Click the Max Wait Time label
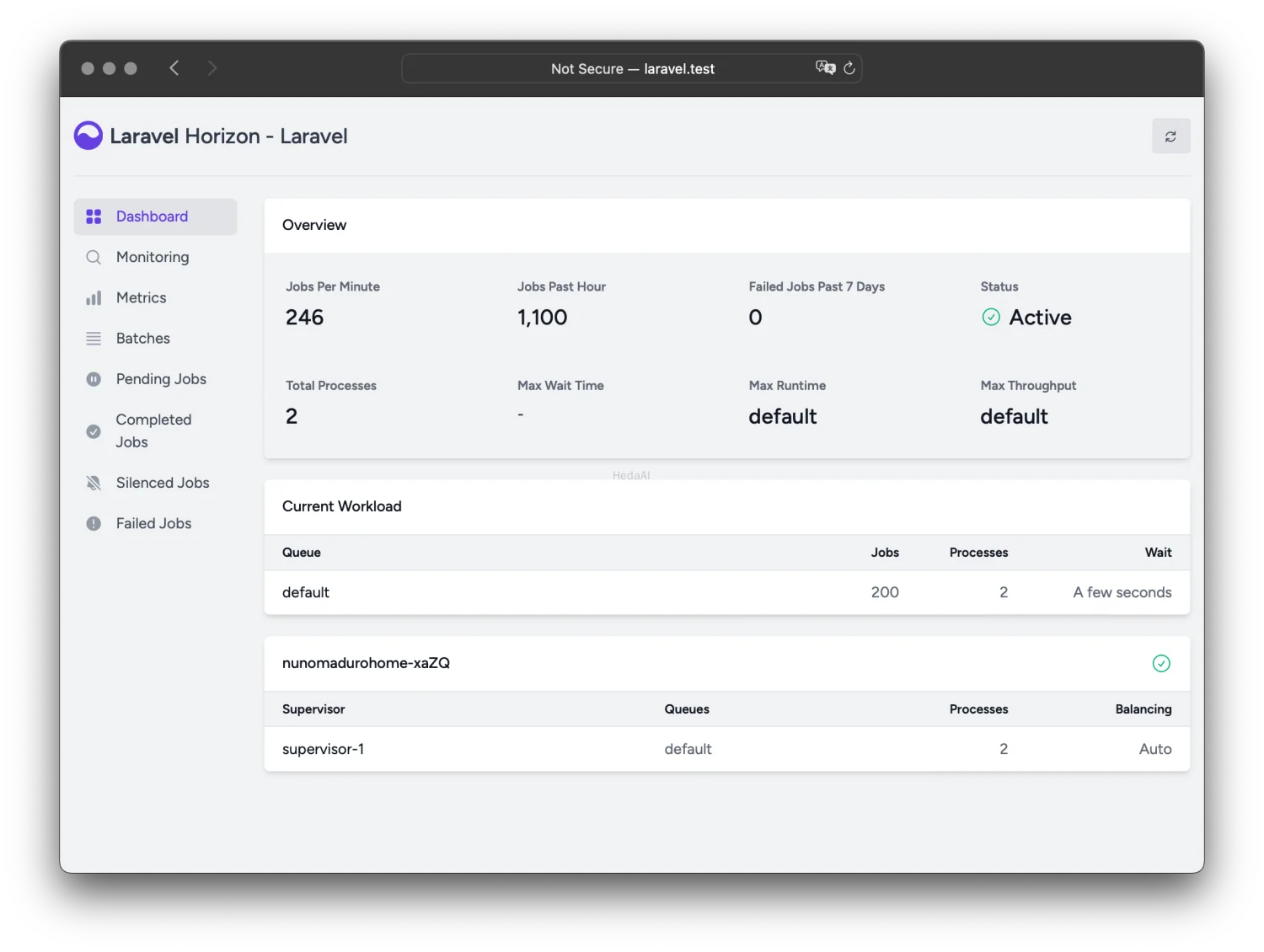The height and width of the screenshot is (952, 1264). [560, 386]
